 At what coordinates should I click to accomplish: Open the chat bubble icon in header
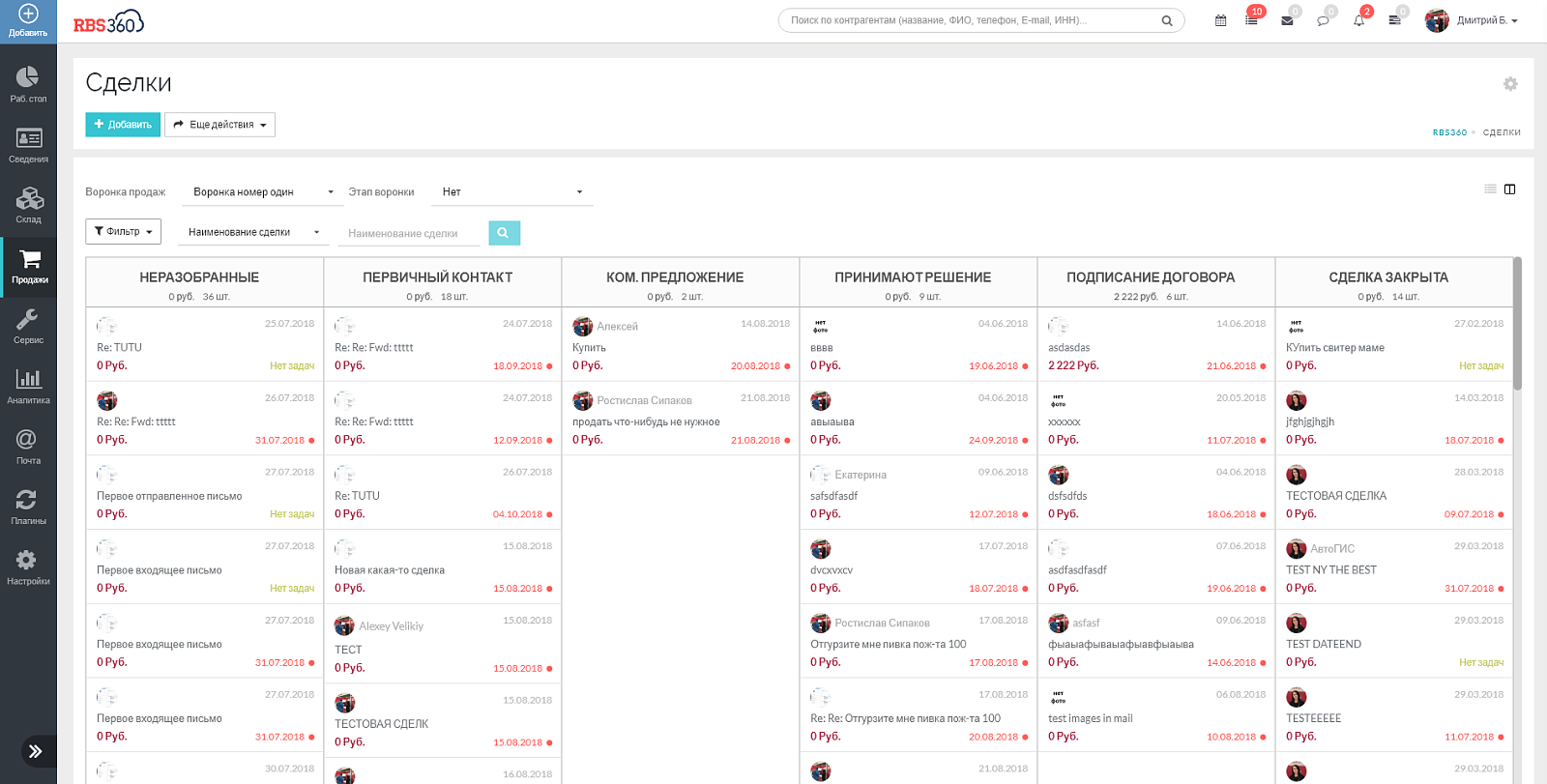(x=1323, y=20)
